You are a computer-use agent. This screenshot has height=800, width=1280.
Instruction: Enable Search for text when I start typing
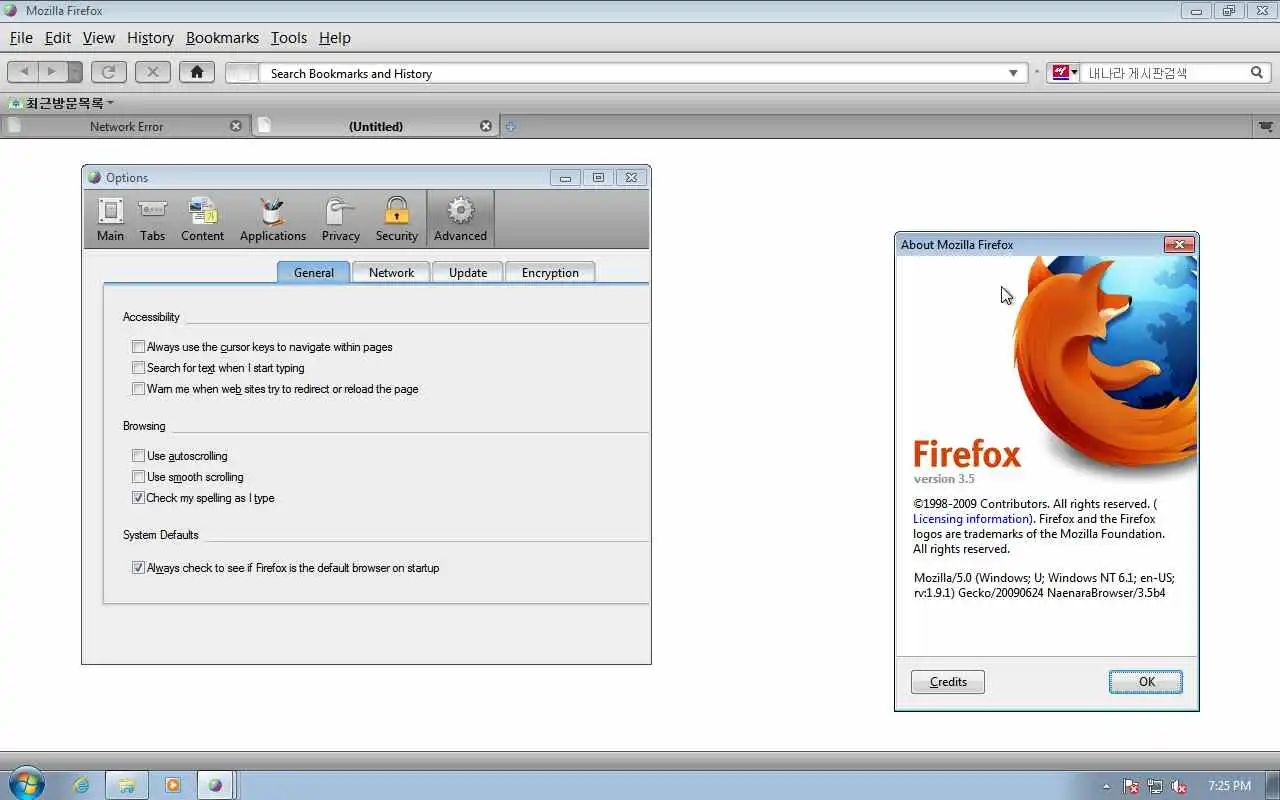coord(138,368)
